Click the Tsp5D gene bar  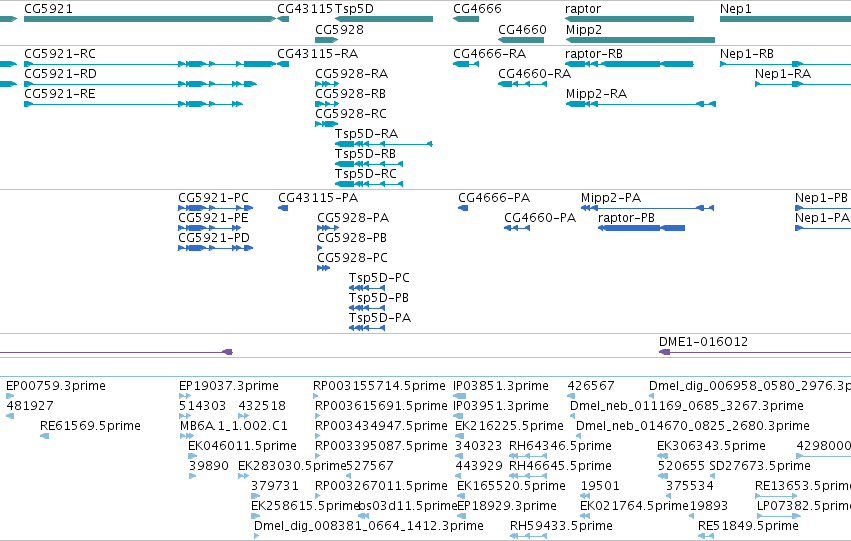(x=384, y=19)
